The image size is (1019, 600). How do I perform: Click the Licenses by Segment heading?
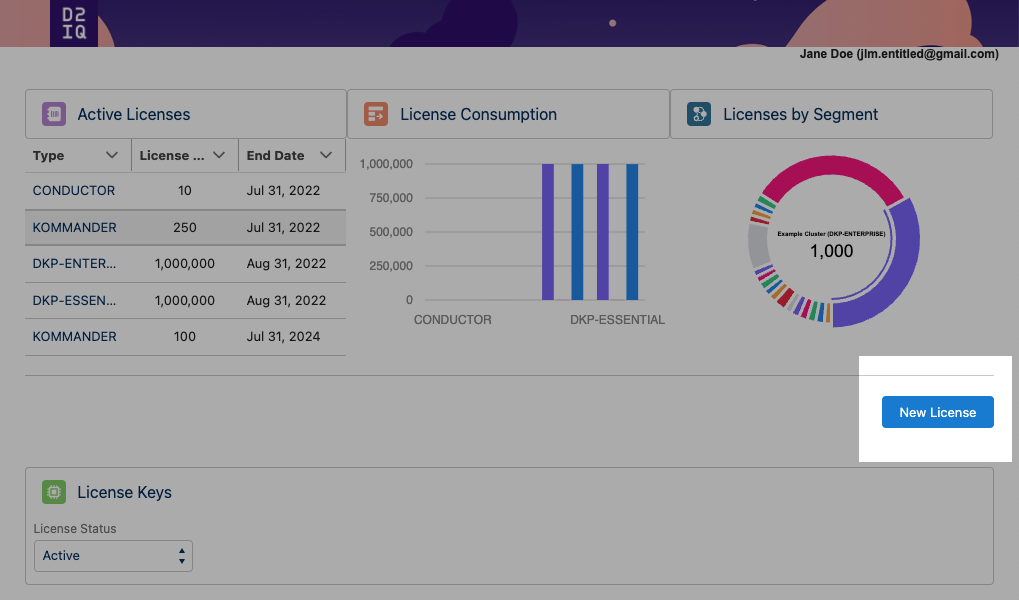(x=801, y=114)
